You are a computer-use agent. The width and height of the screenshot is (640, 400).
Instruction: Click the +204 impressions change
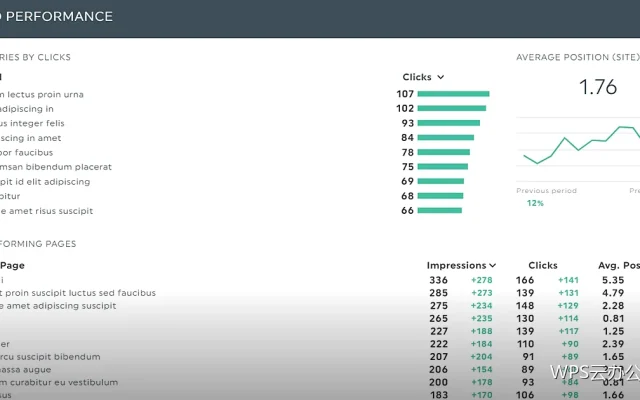482,357
